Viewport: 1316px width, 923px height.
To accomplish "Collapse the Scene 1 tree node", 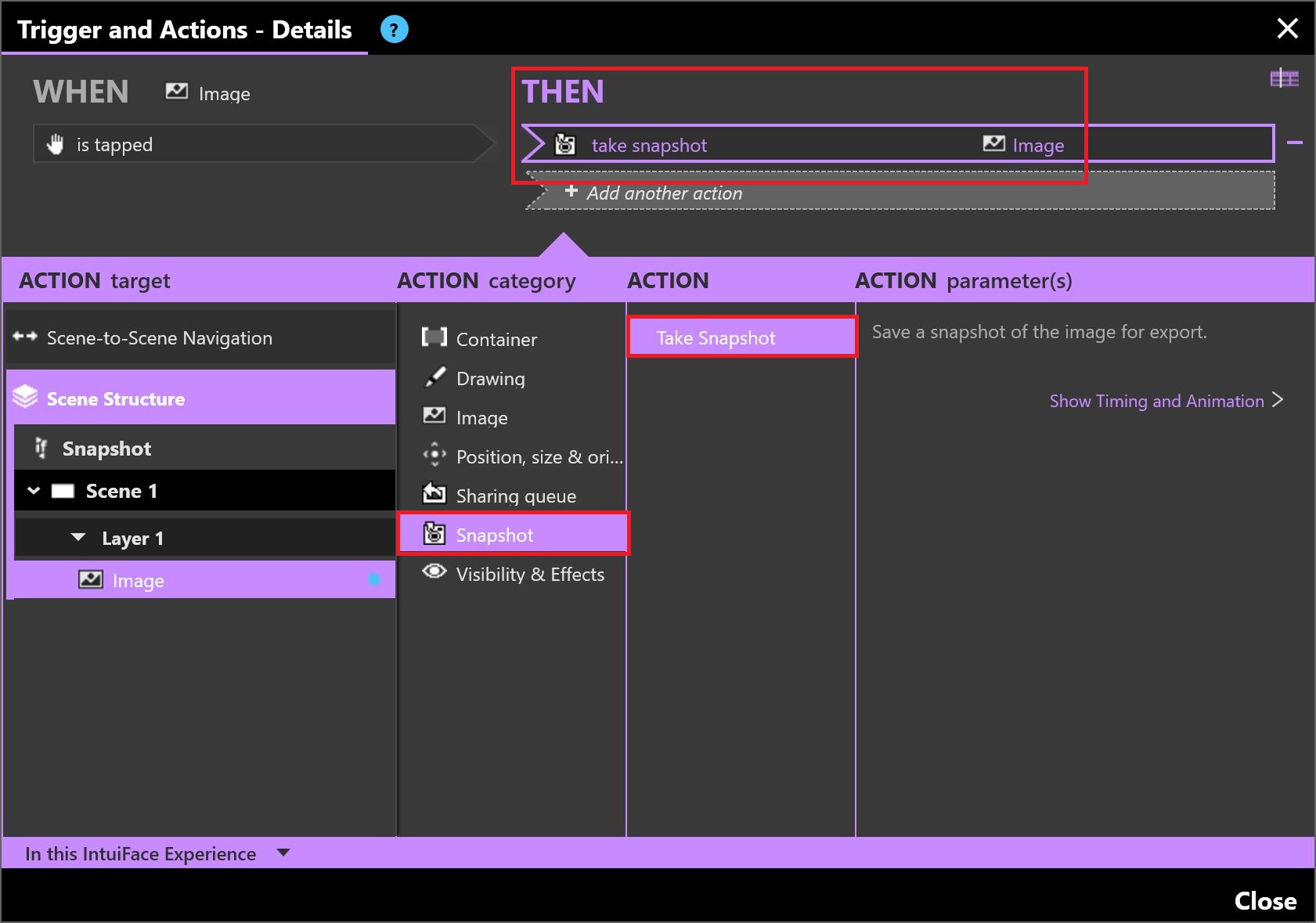I will pos(34,491).
